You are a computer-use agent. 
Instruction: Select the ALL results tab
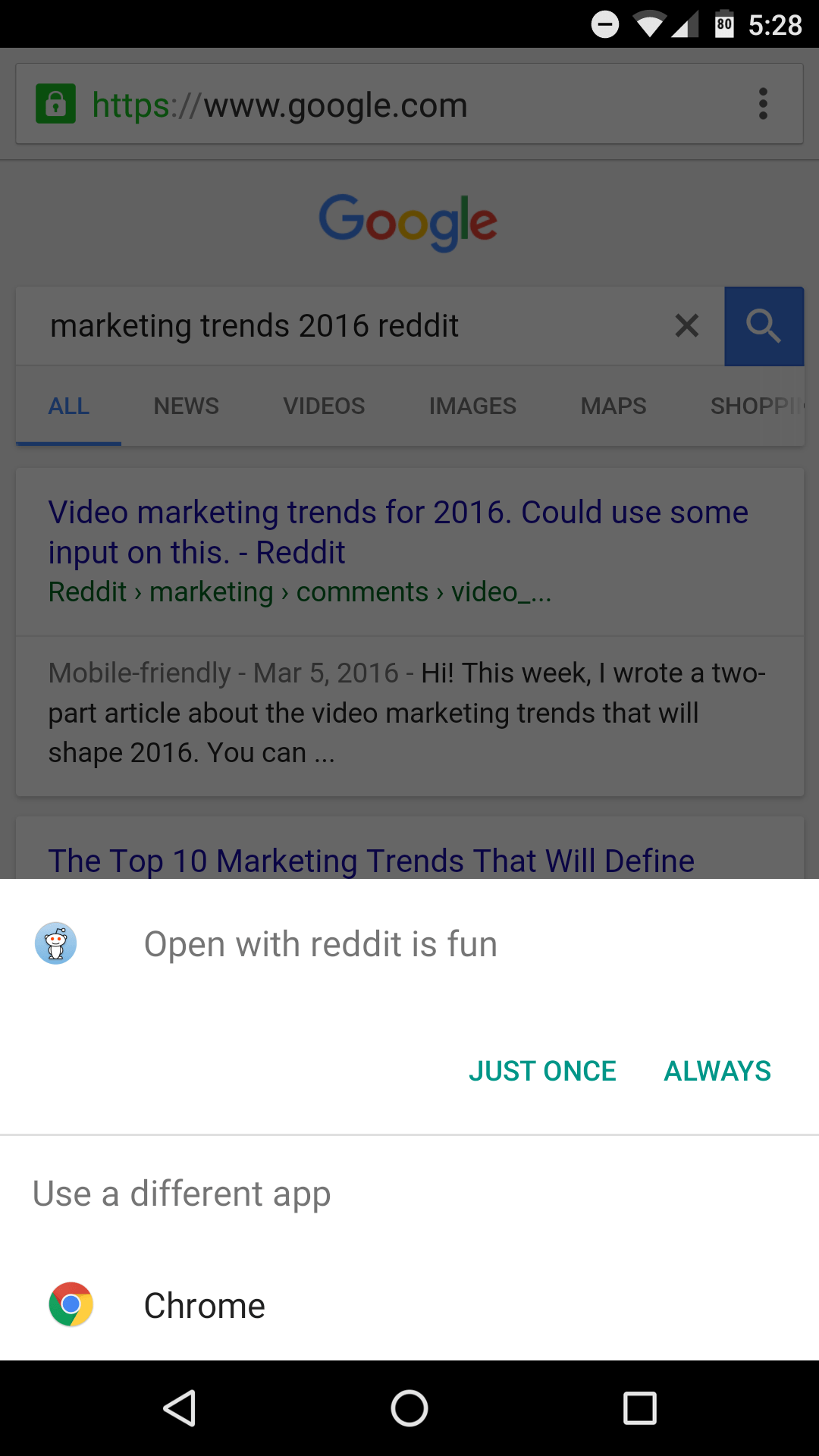point(68,406)
